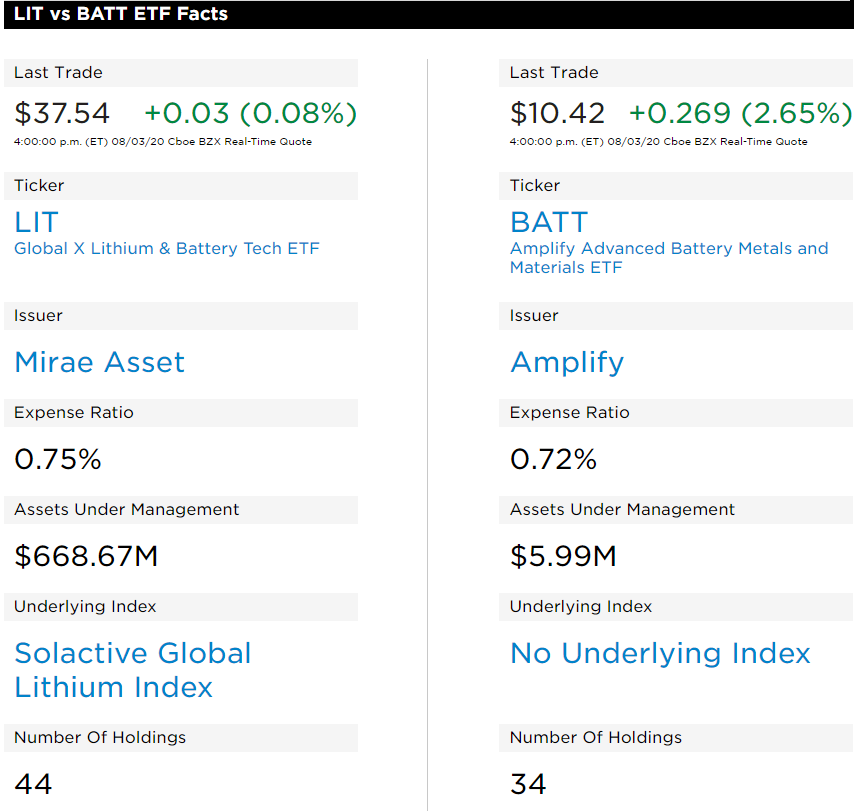Click the $5.99M assets value
The height and width of the screenshot is (811, 868).
click(x=563, y=556)
